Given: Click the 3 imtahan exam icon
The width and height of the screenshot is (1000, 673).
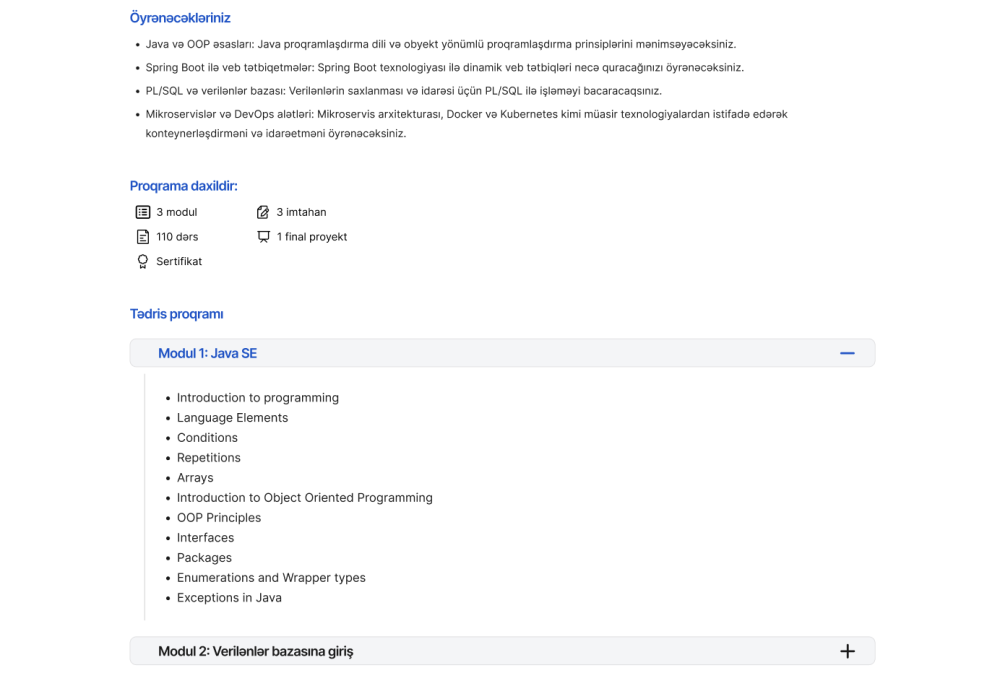Looking at the screenshot, I should click(263, 212).
